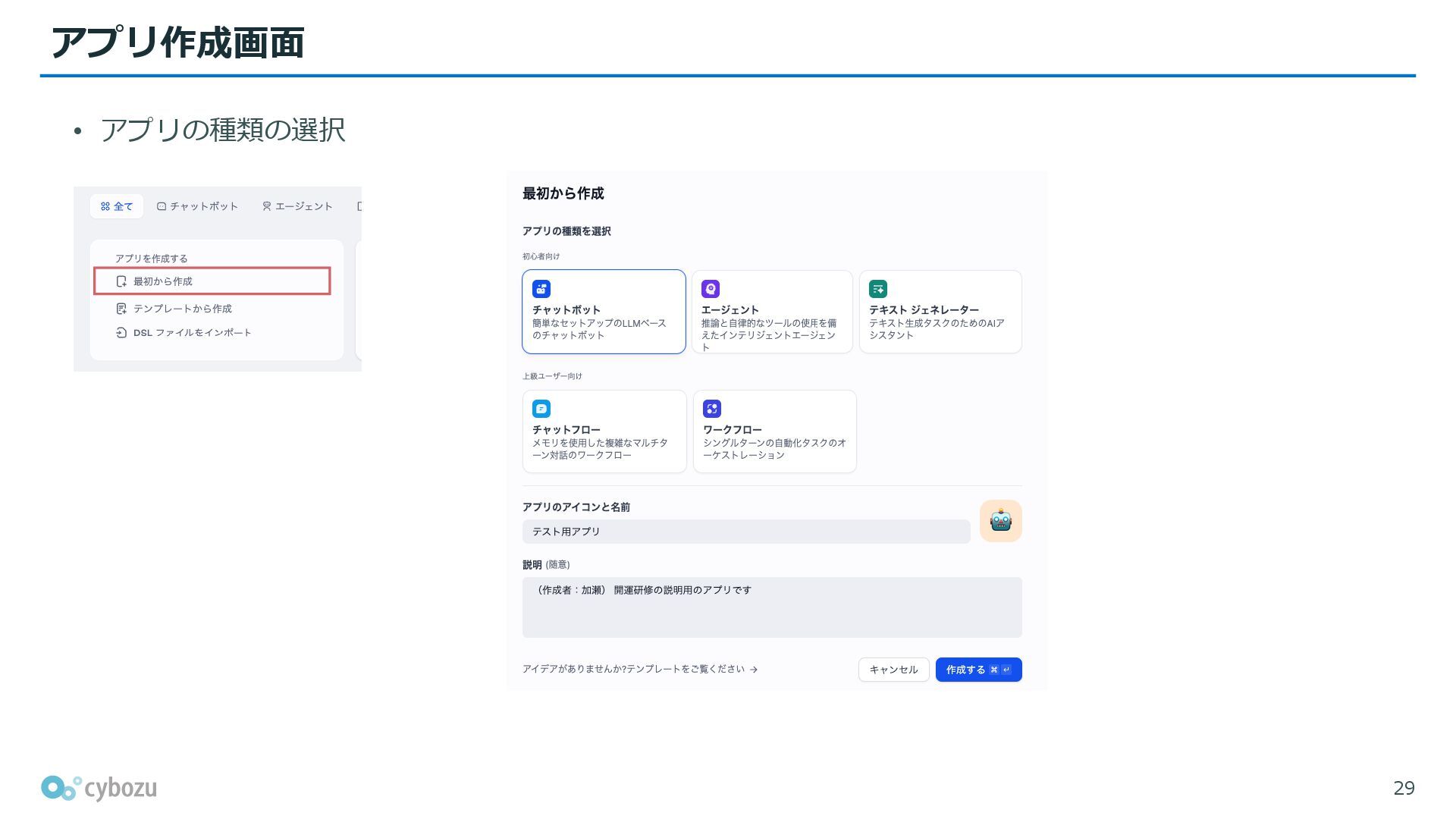Select the エージェント app type card
The height and width of the screenshot is (819, 1456).
pos(772,312)
